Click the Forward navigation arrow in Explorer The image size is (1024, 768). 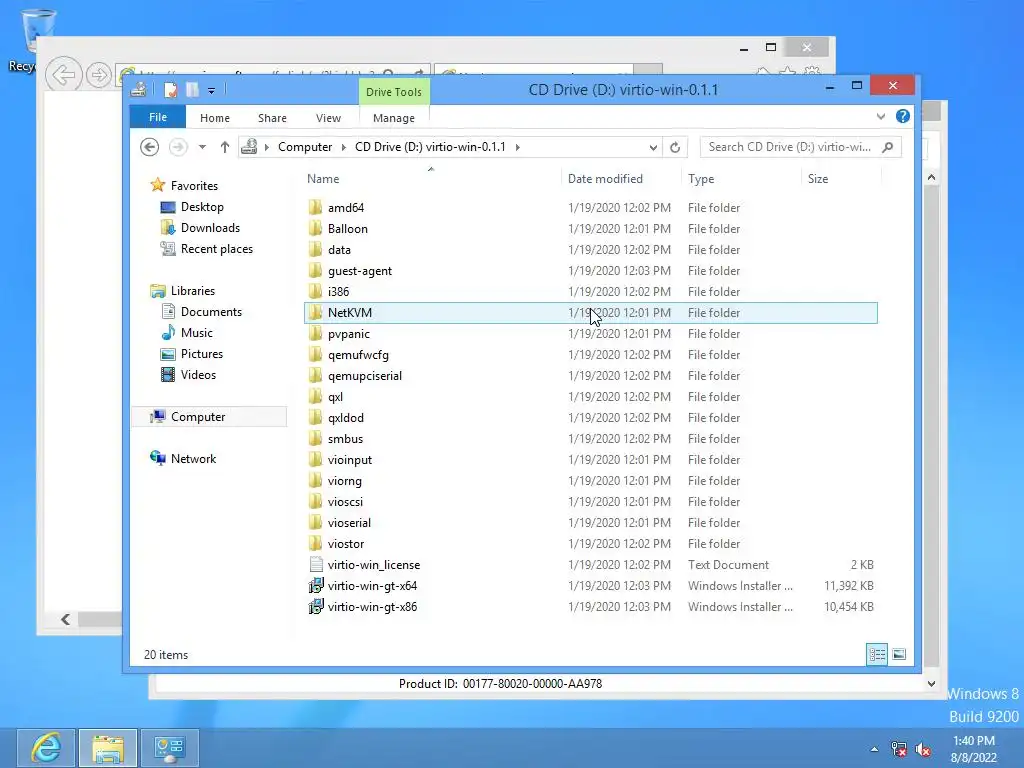pos(178,147)
